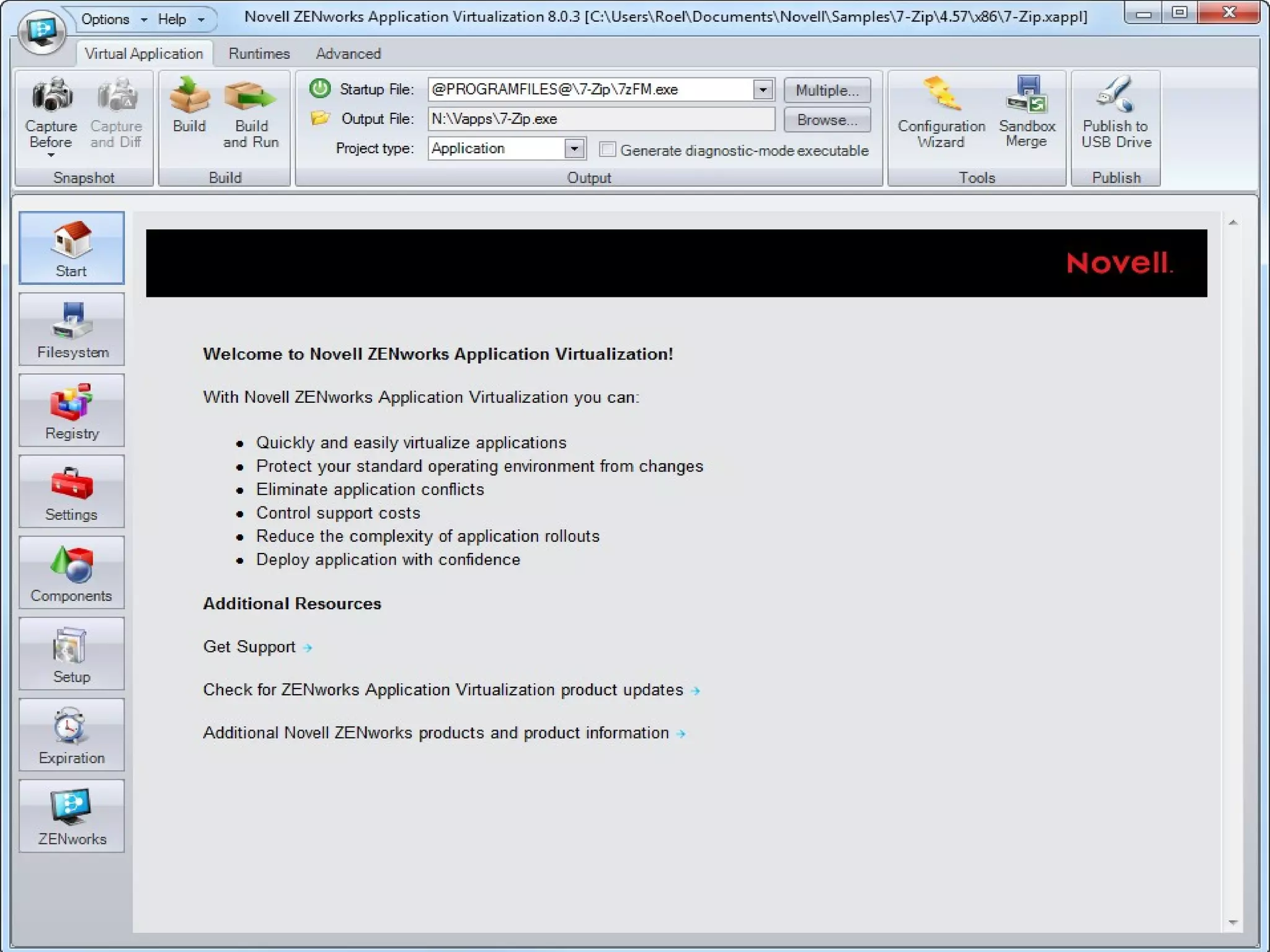Open the Registry sidebar panel
The width and height of the screenshot is (1270, 952).
tap(71, 410)
